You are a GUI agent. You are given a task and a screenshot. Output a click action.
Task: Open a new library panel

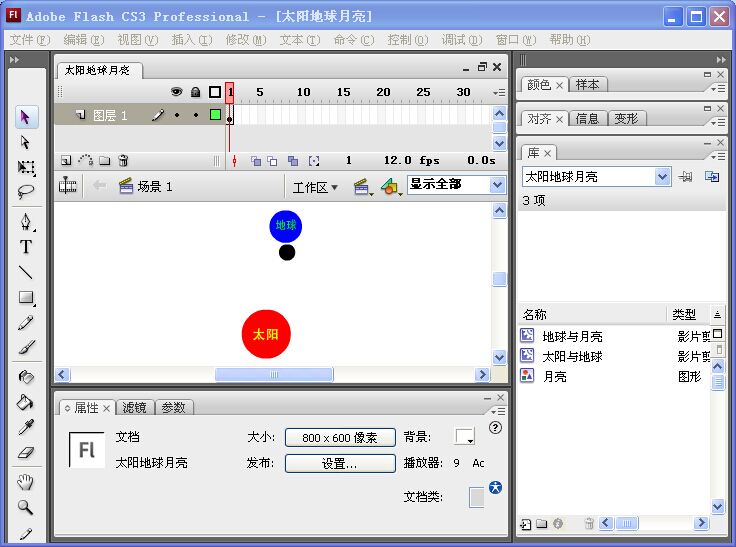712,177
